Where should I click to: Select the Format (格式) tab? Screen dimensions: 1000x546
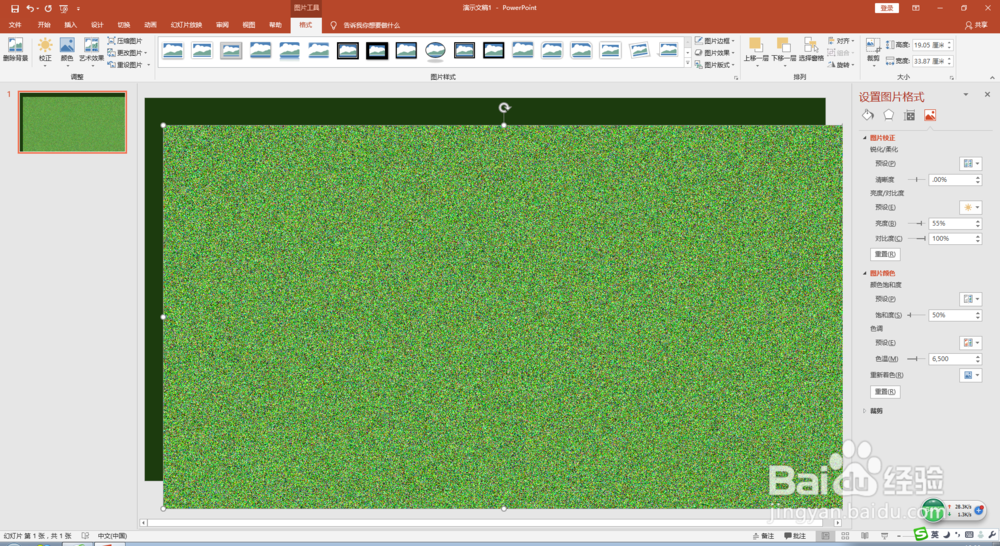306,25
